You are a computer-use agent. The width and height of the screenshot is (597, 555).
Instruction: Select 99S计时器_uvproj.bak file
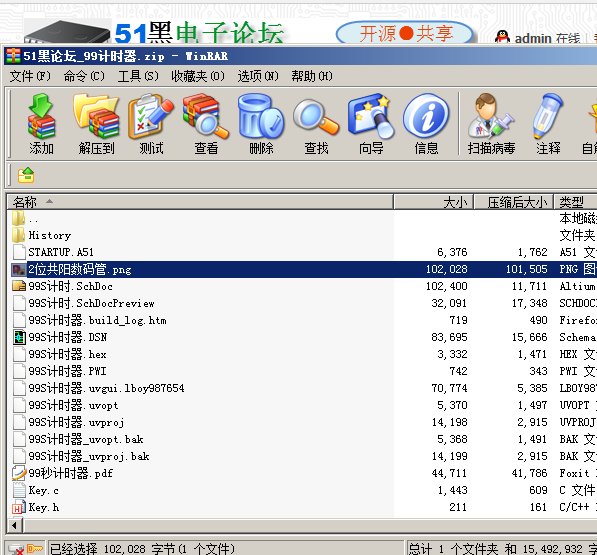click(89, 456)
